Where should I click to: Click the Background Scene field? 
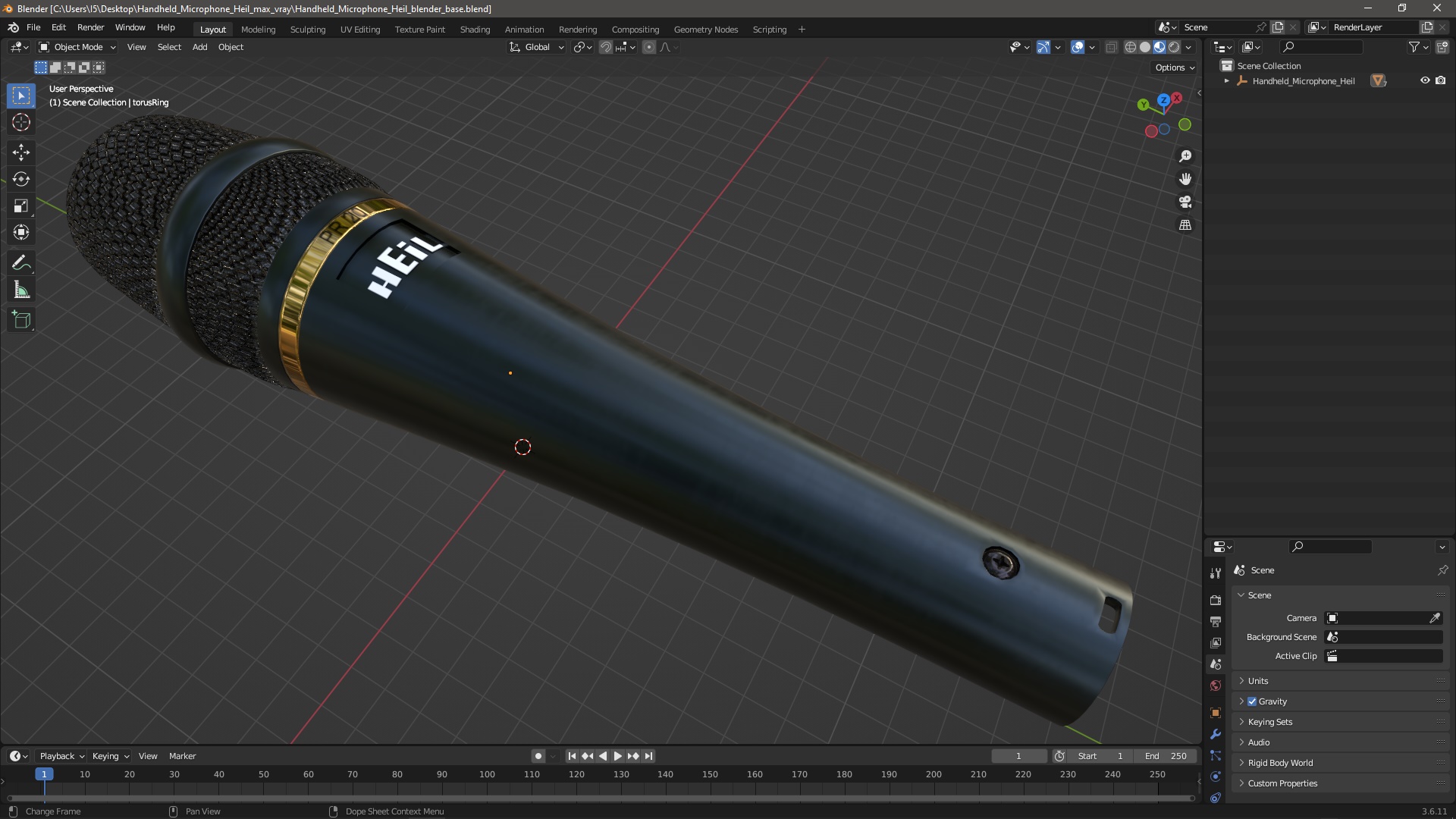1384,637
